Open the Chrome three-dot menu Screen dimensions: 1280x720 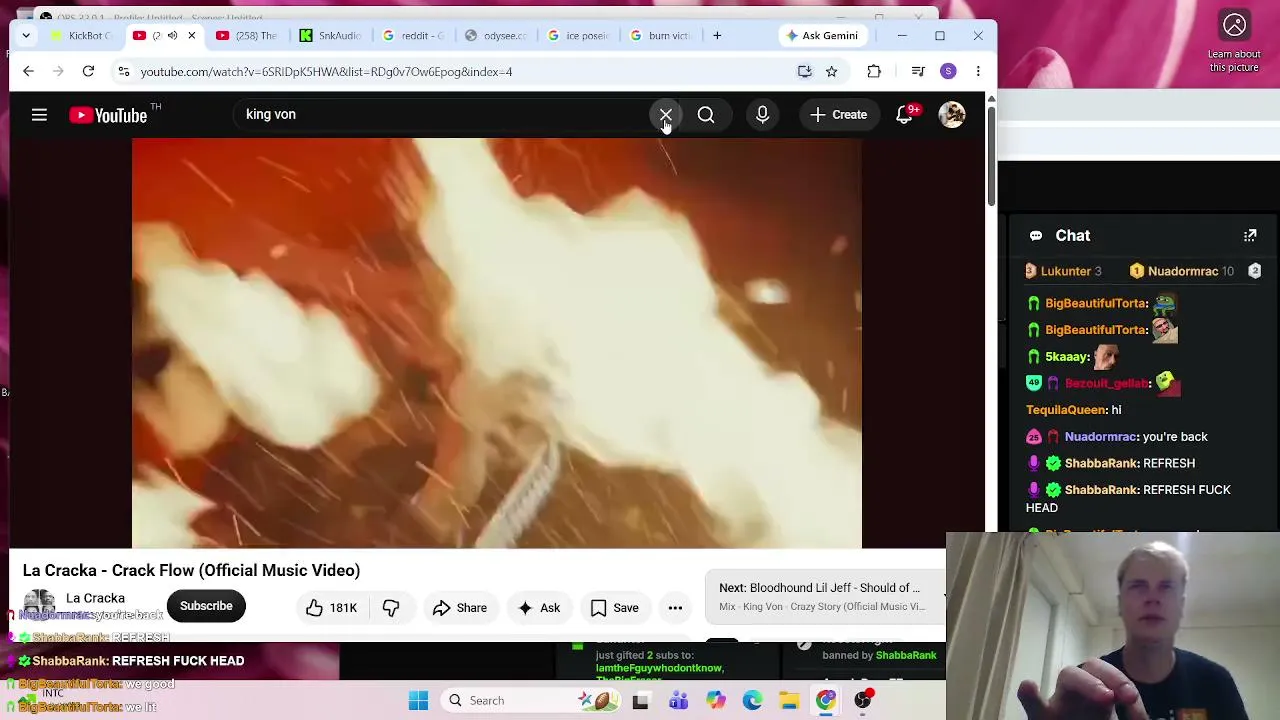click(978, 71)
